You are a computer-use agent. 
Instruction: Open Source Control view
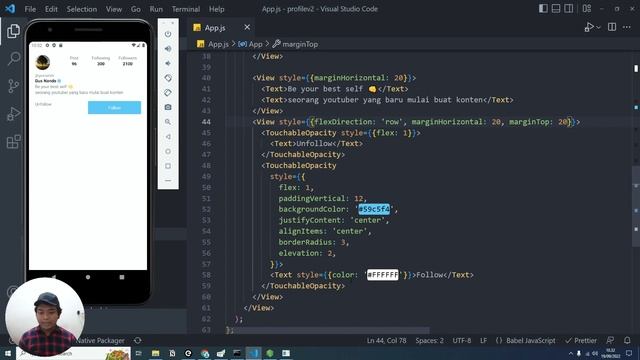click(x=13, y=86)
